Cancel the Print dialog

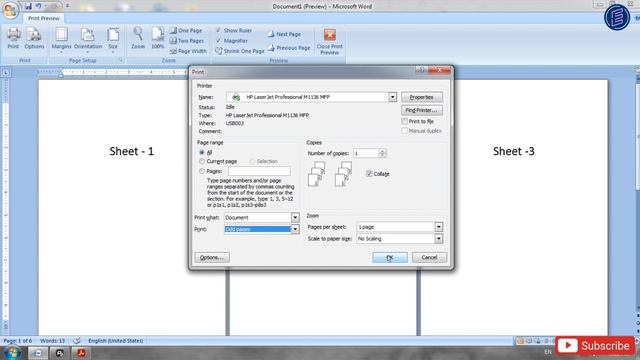pyautogui.click(x=429, y=258)
